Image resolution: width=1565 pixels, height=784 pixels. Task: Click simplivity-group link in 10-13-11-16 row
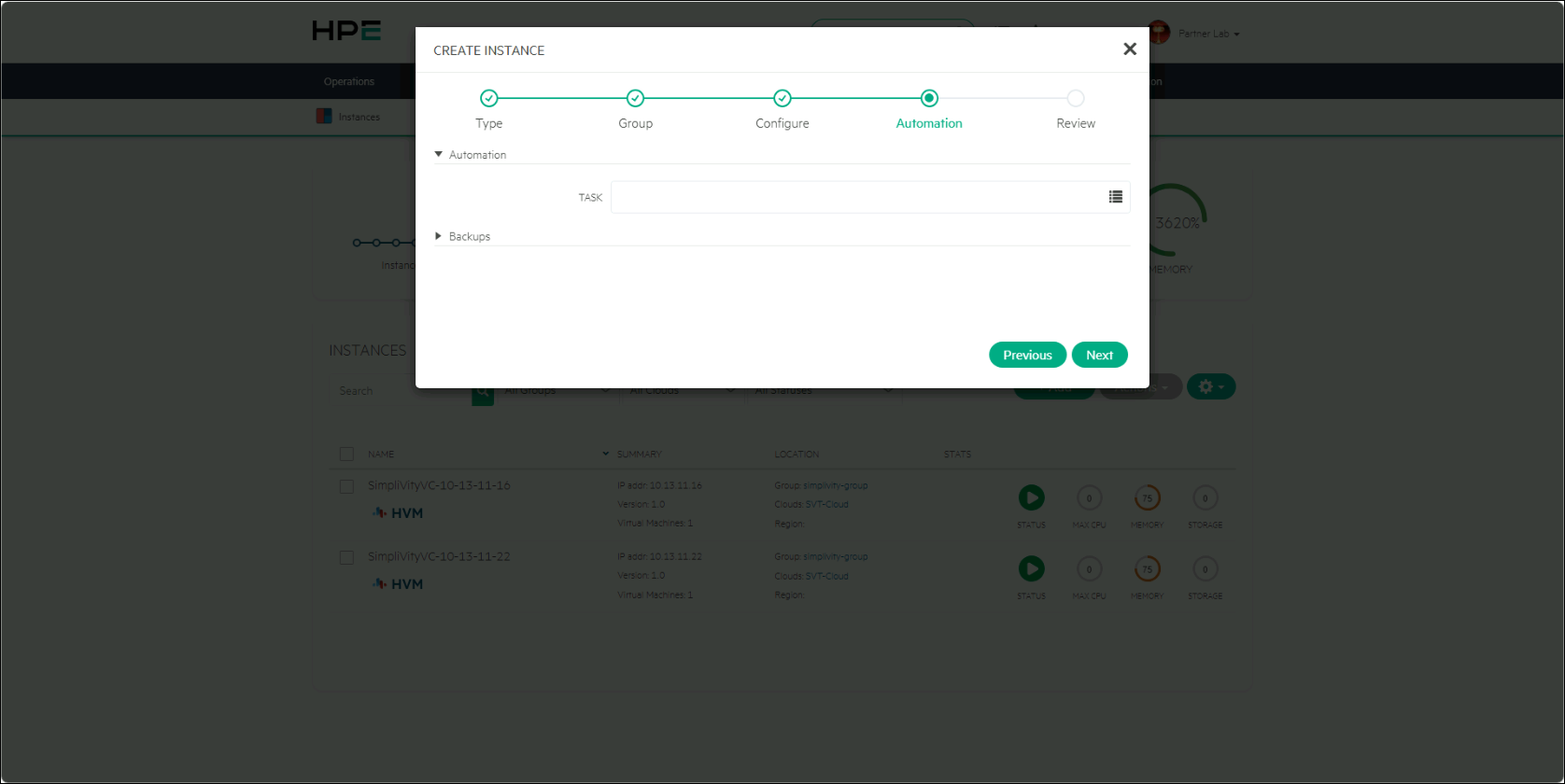pyautogui.click(x=836, y=485)
